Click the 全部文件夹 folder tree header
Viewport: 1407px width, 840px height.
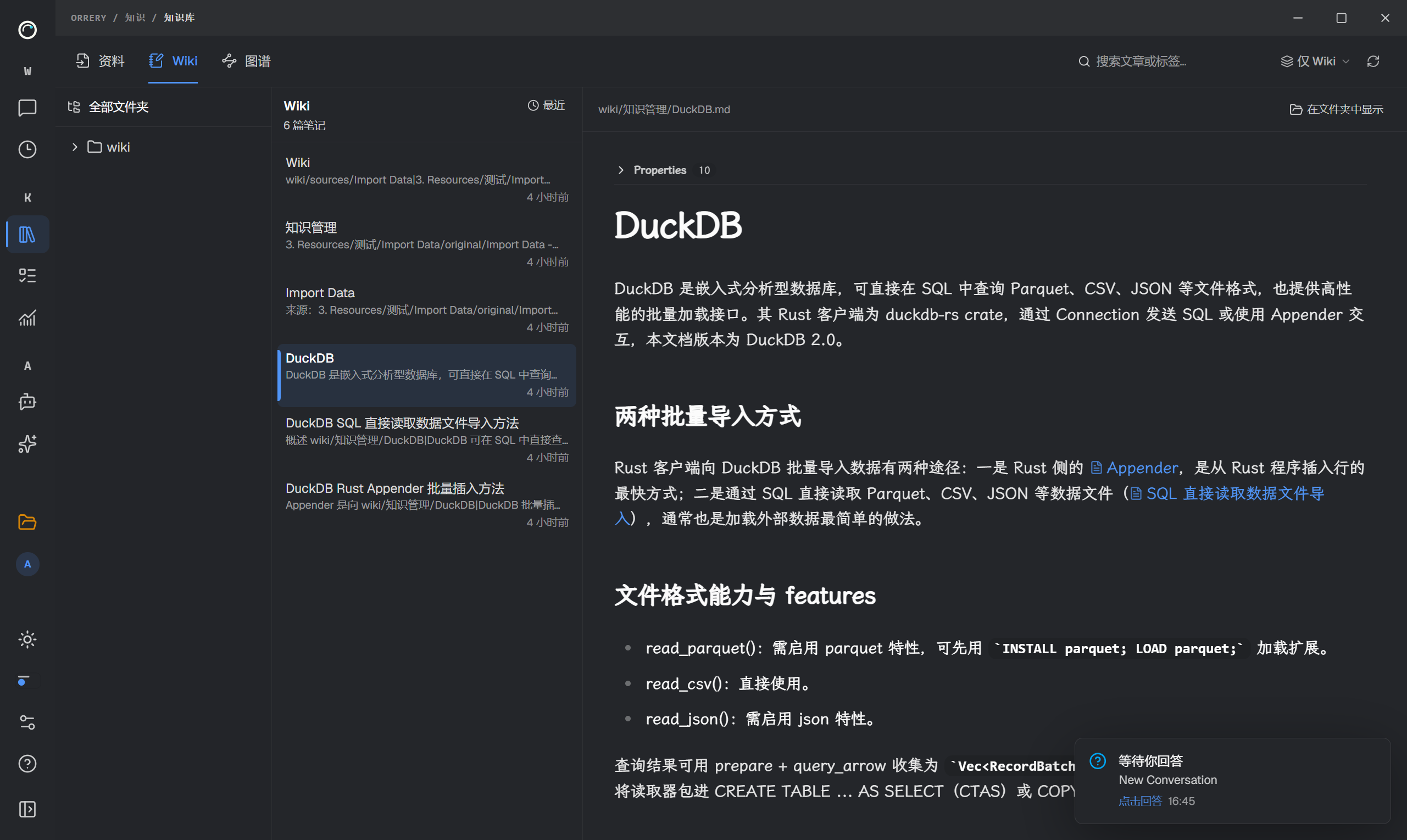coord(108,107)
